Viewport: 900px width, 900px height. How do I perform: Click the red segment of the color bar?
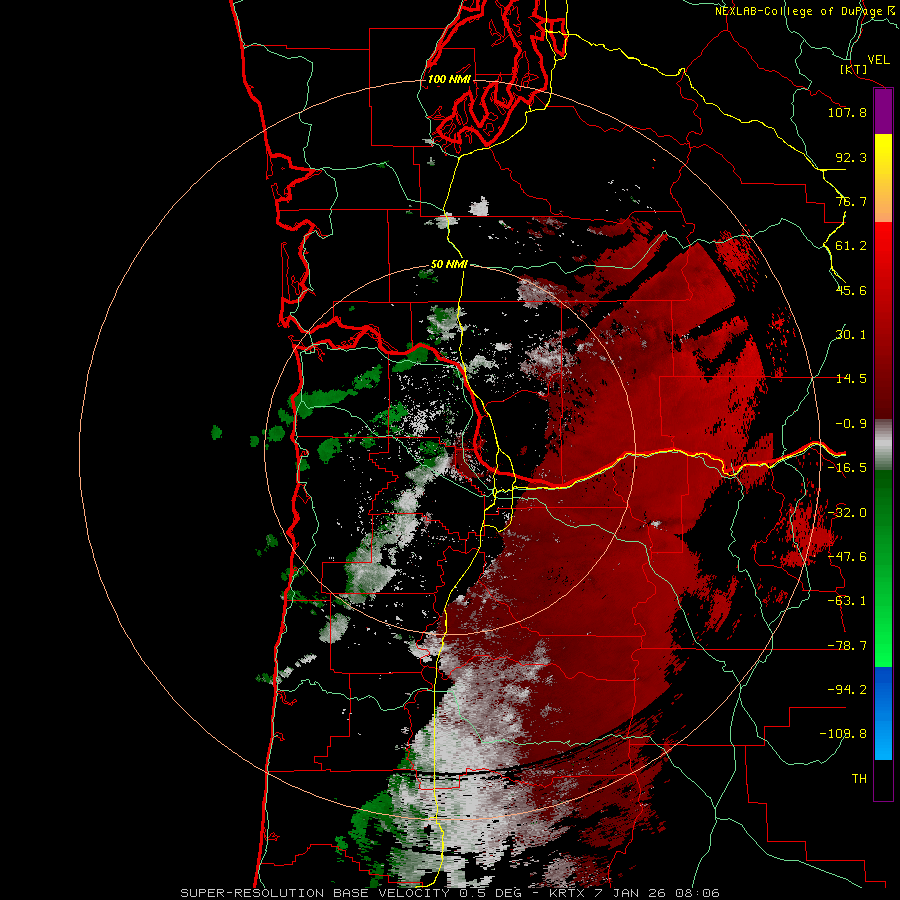coord(883,320)
